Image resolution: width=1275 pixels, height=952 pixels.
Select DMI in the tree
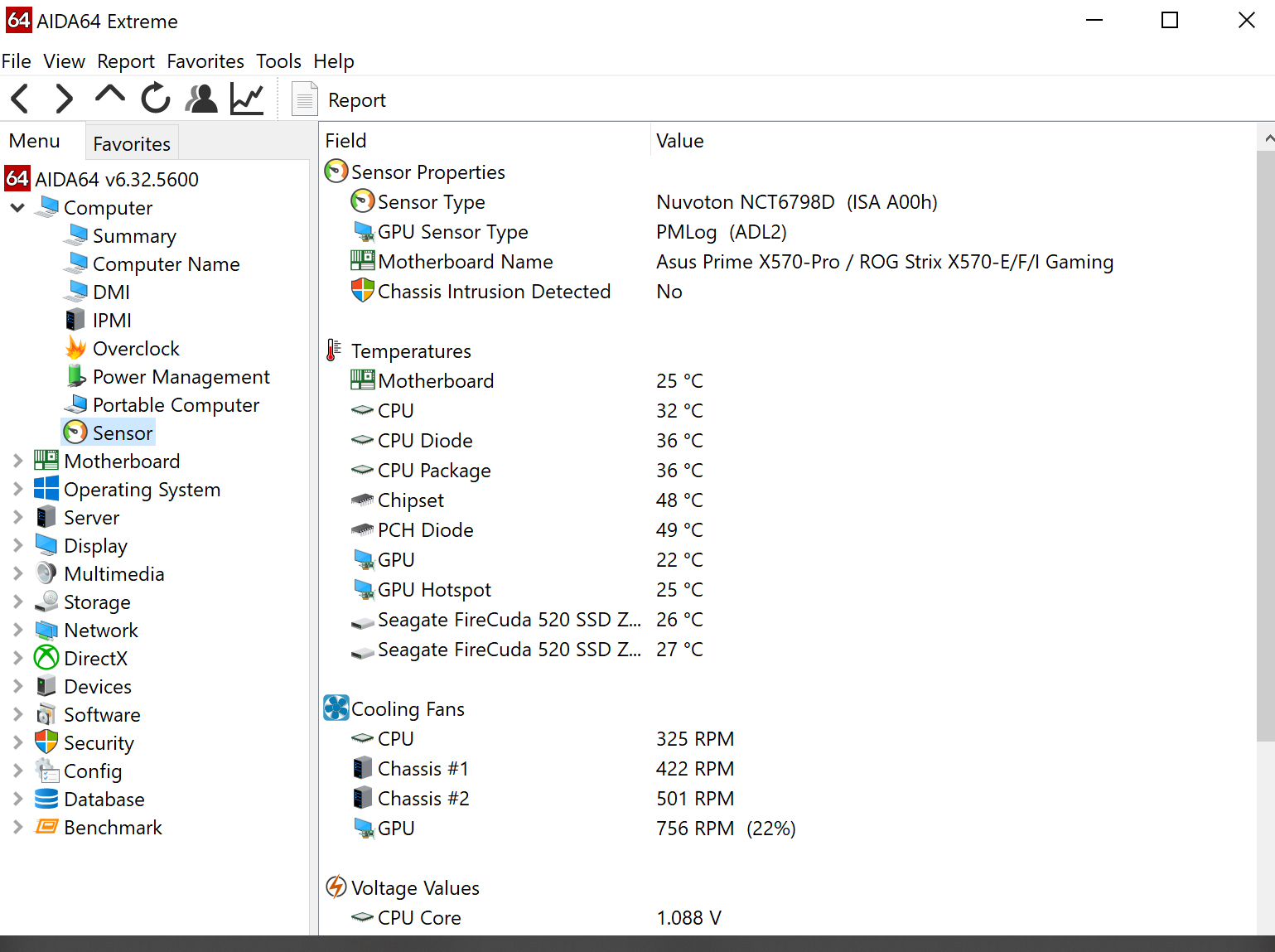tap(111, 292)
